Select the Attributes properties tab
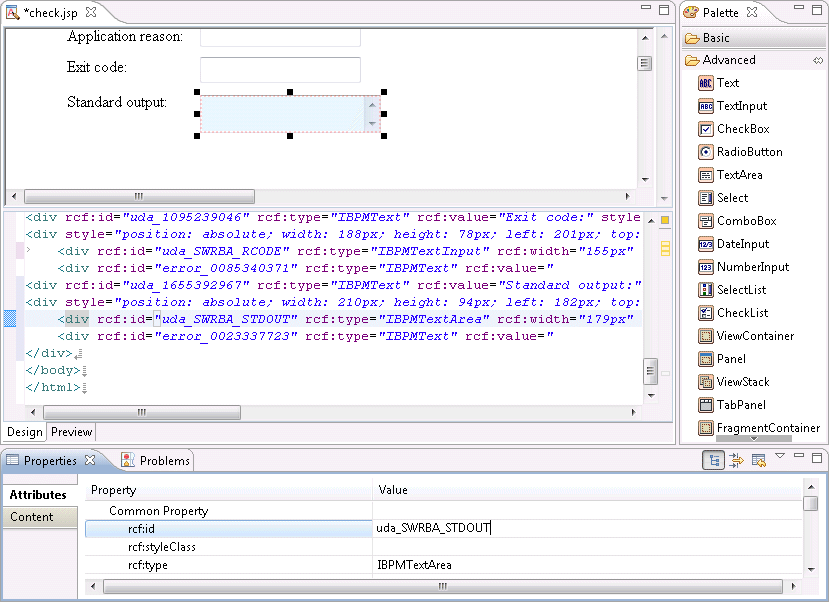829x602 pixels. tap(38, 495)
